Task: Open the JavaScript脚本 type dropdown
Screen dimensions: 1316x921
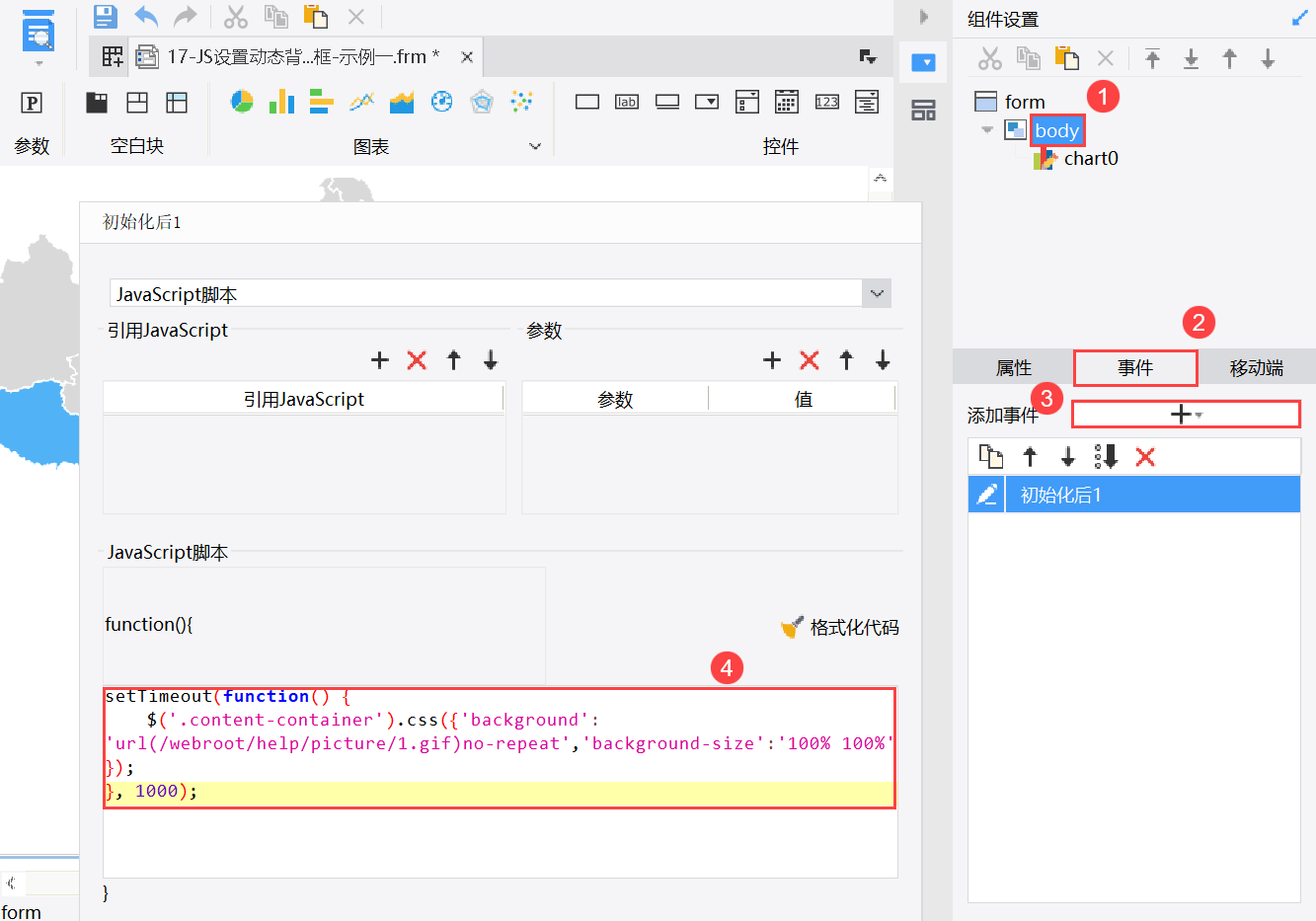Action: click(877, 293)
